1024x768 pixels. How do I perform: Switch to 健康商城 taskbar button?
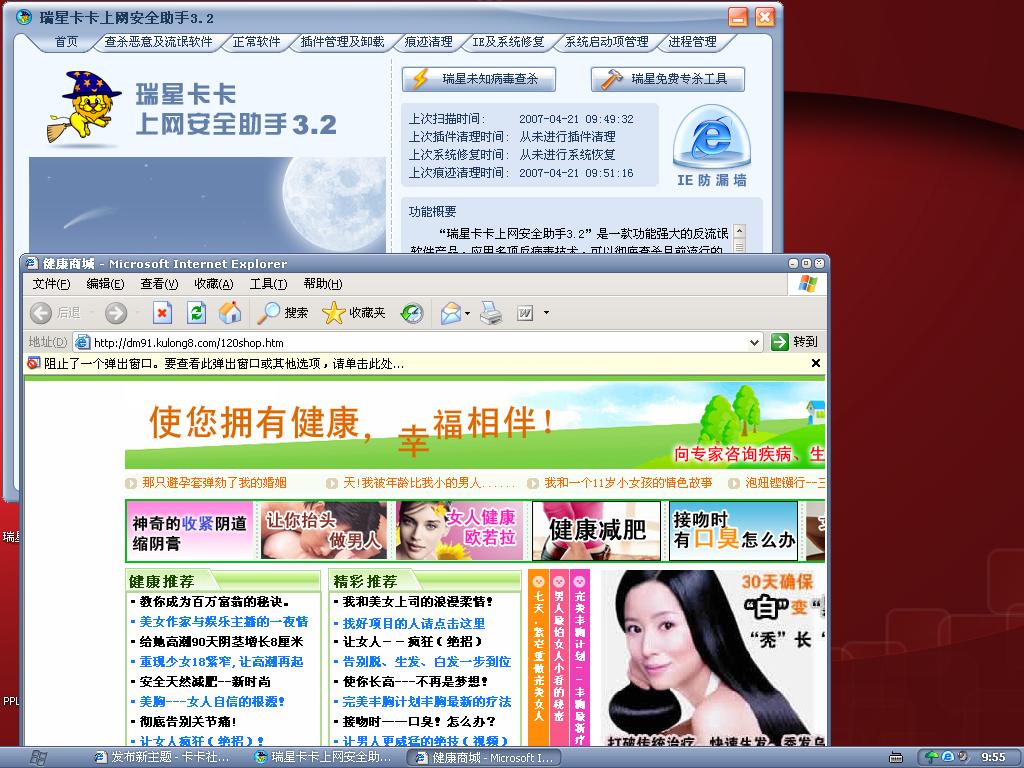click(x=483, y=758)
